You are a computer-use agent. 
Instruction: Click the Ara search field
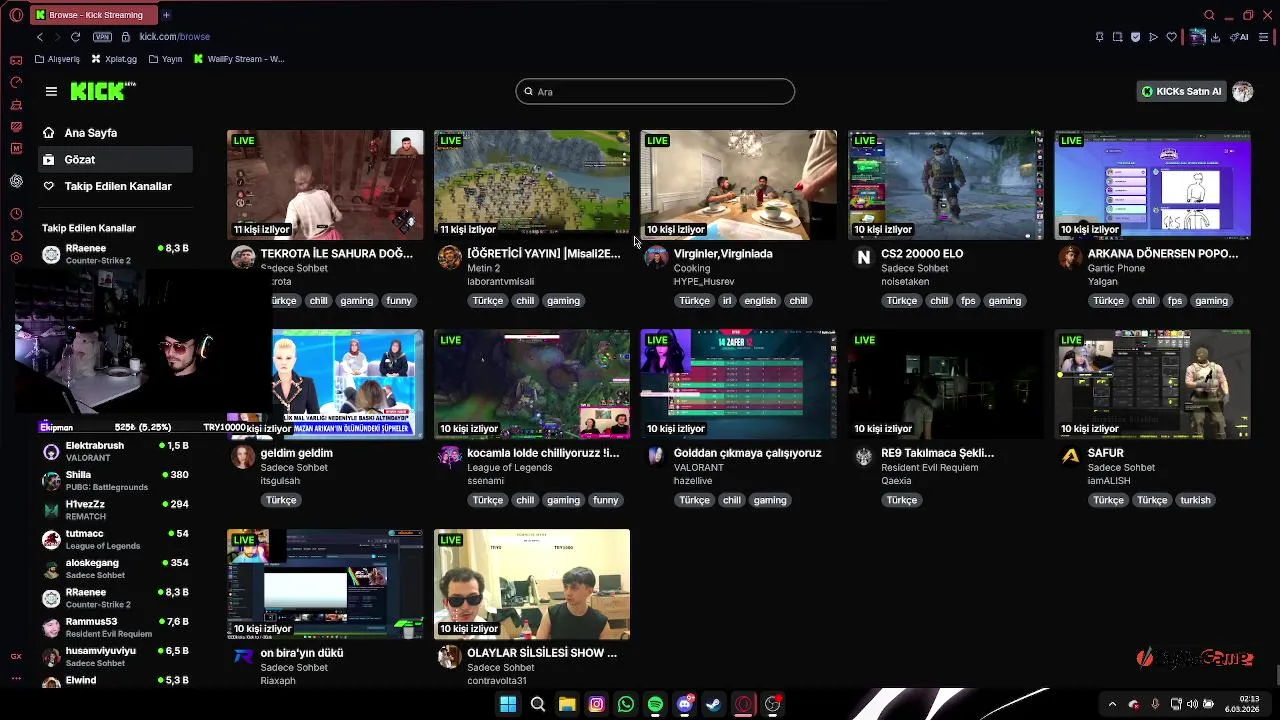click(x=655, y=91)
